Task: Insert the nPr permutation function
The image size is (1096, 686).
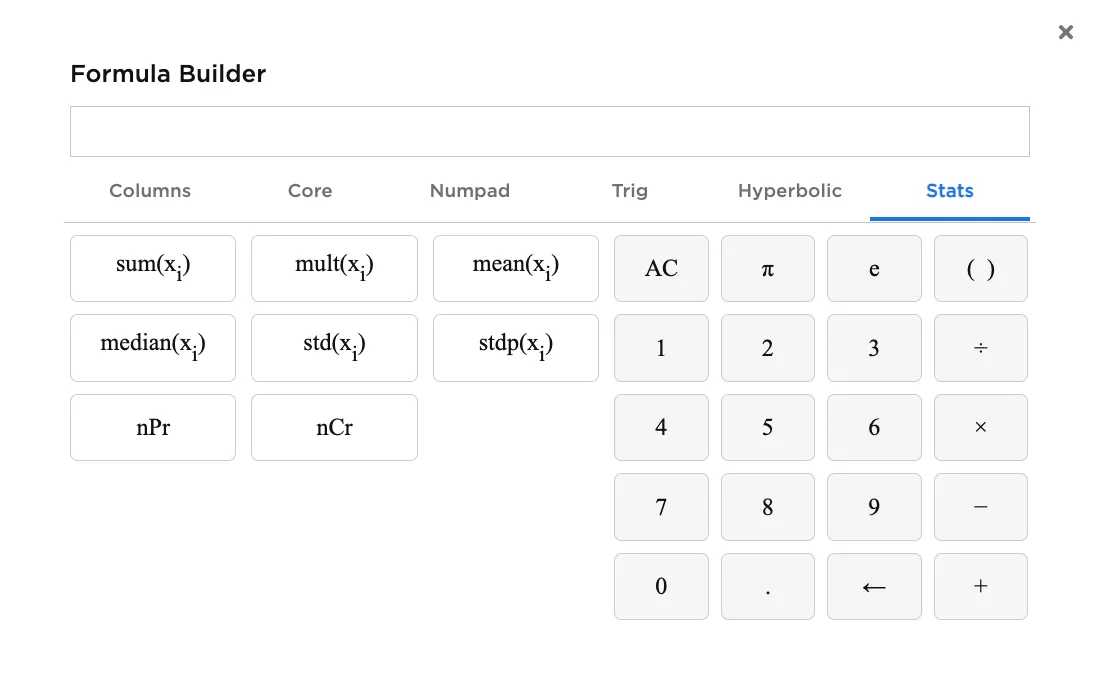Action: coord(152,427)
